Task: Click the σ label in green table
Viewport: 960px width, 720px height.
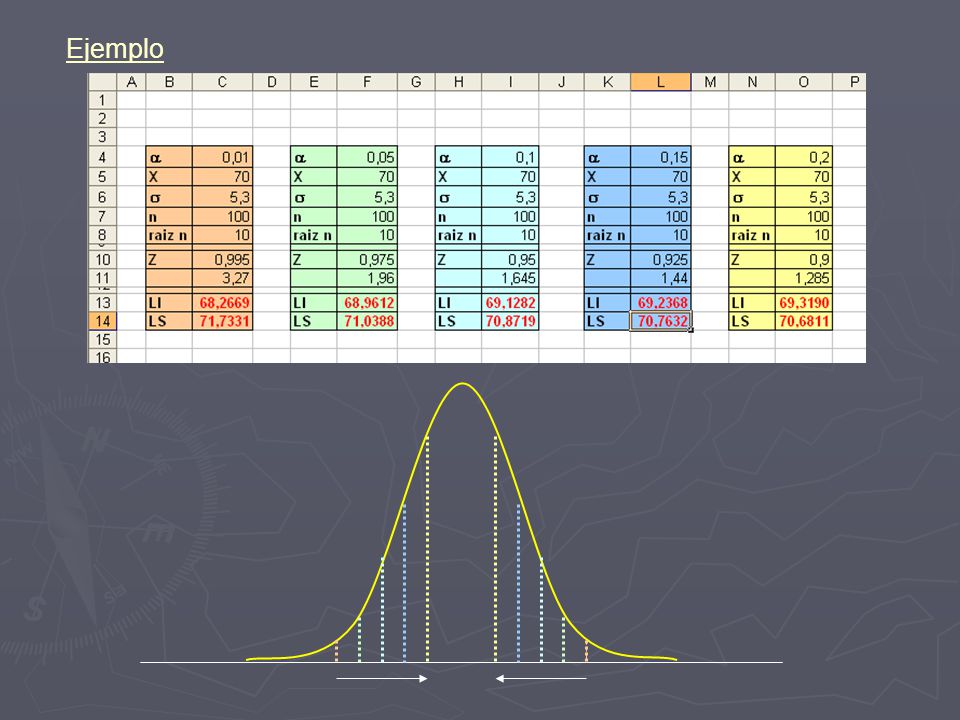Action: [313, 197]
